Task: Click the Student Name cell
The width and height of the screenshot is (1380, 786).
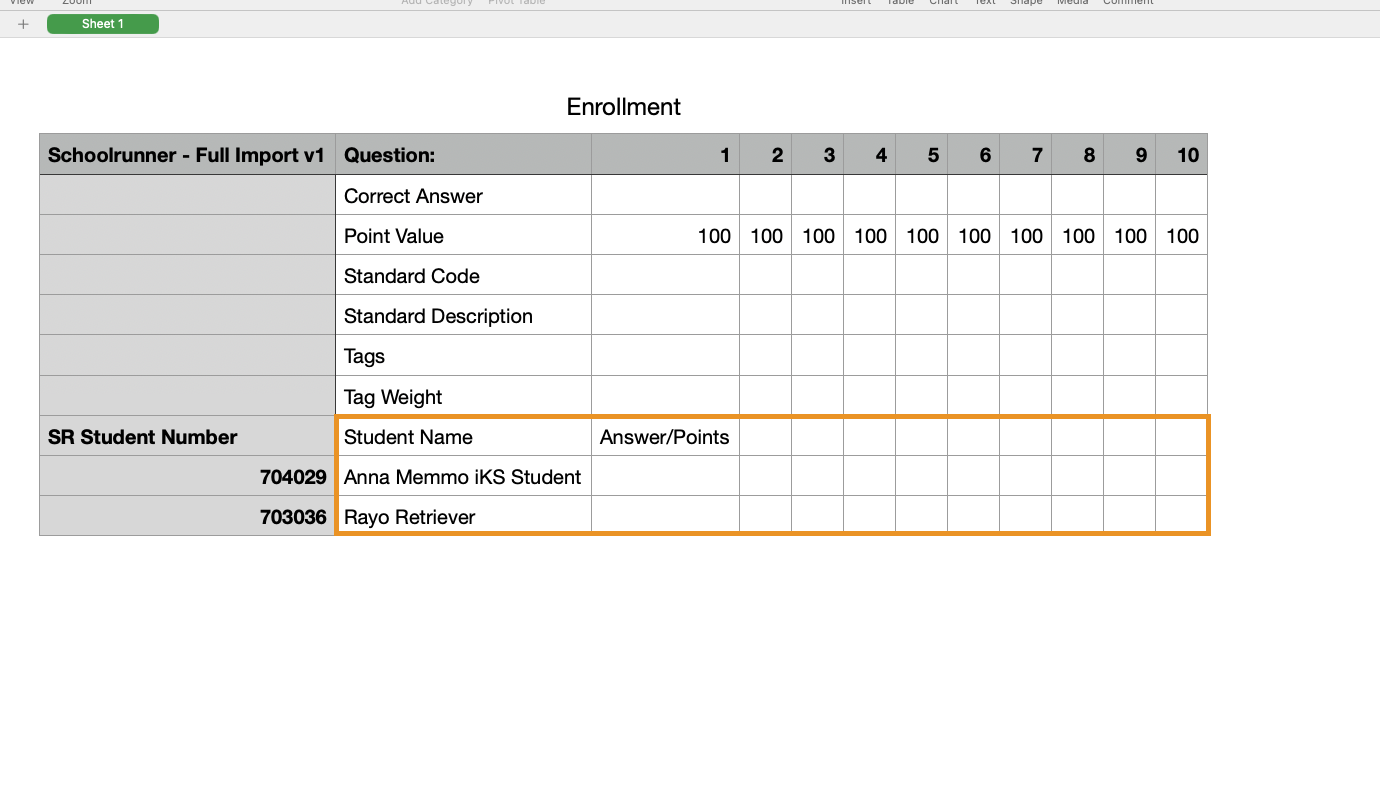Action: click(x=464, y=436)
